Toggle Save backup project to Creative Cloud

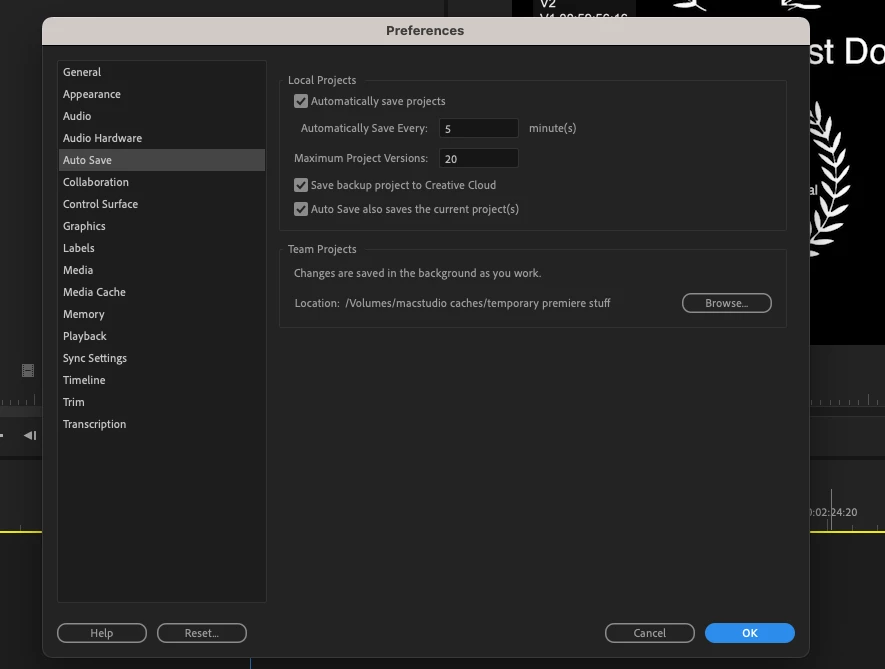tap(301, 185)
